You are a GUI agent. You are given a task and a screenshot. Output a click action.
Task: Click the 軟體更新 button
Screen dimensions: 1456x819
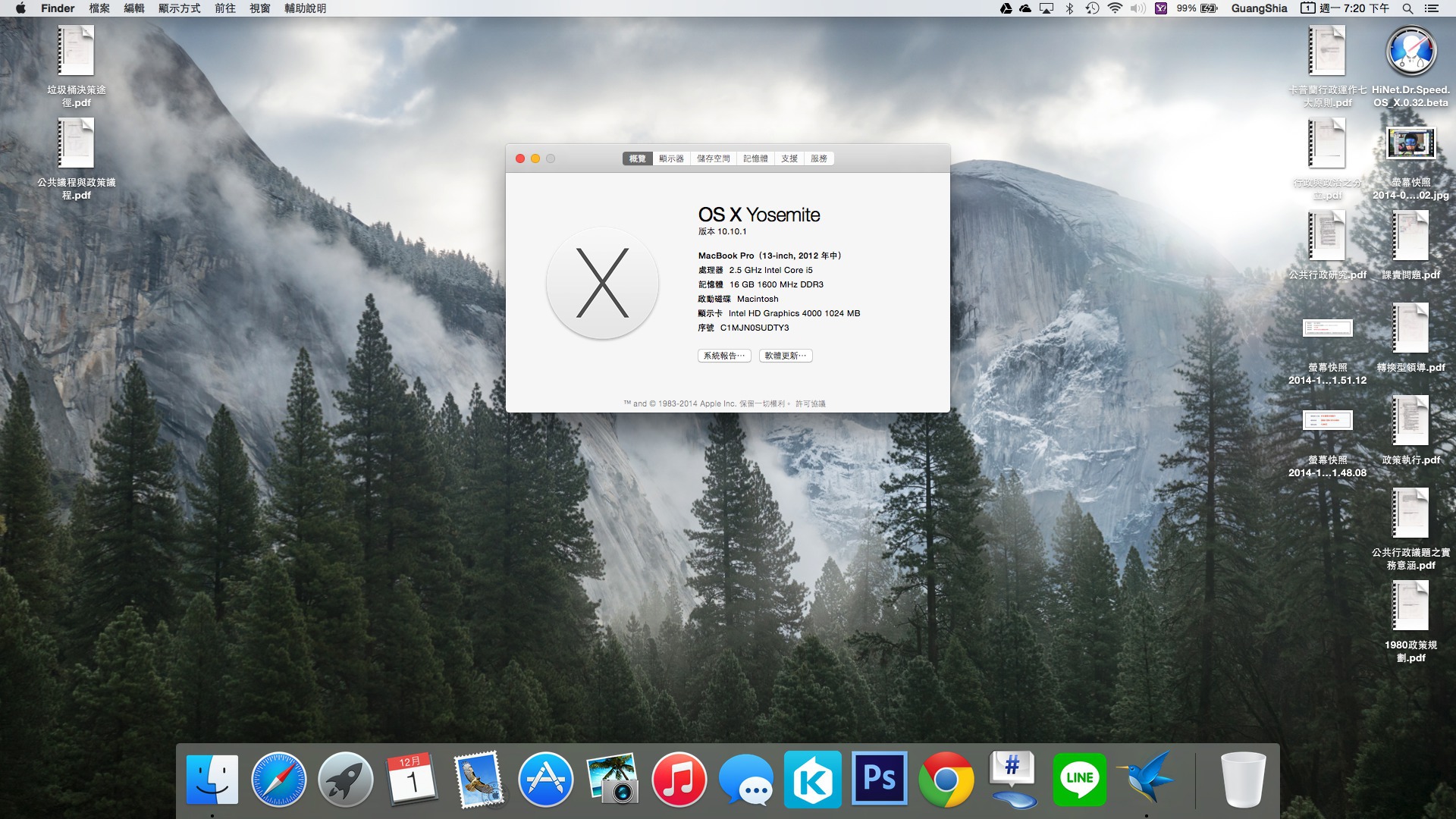[x=786, y=356]
